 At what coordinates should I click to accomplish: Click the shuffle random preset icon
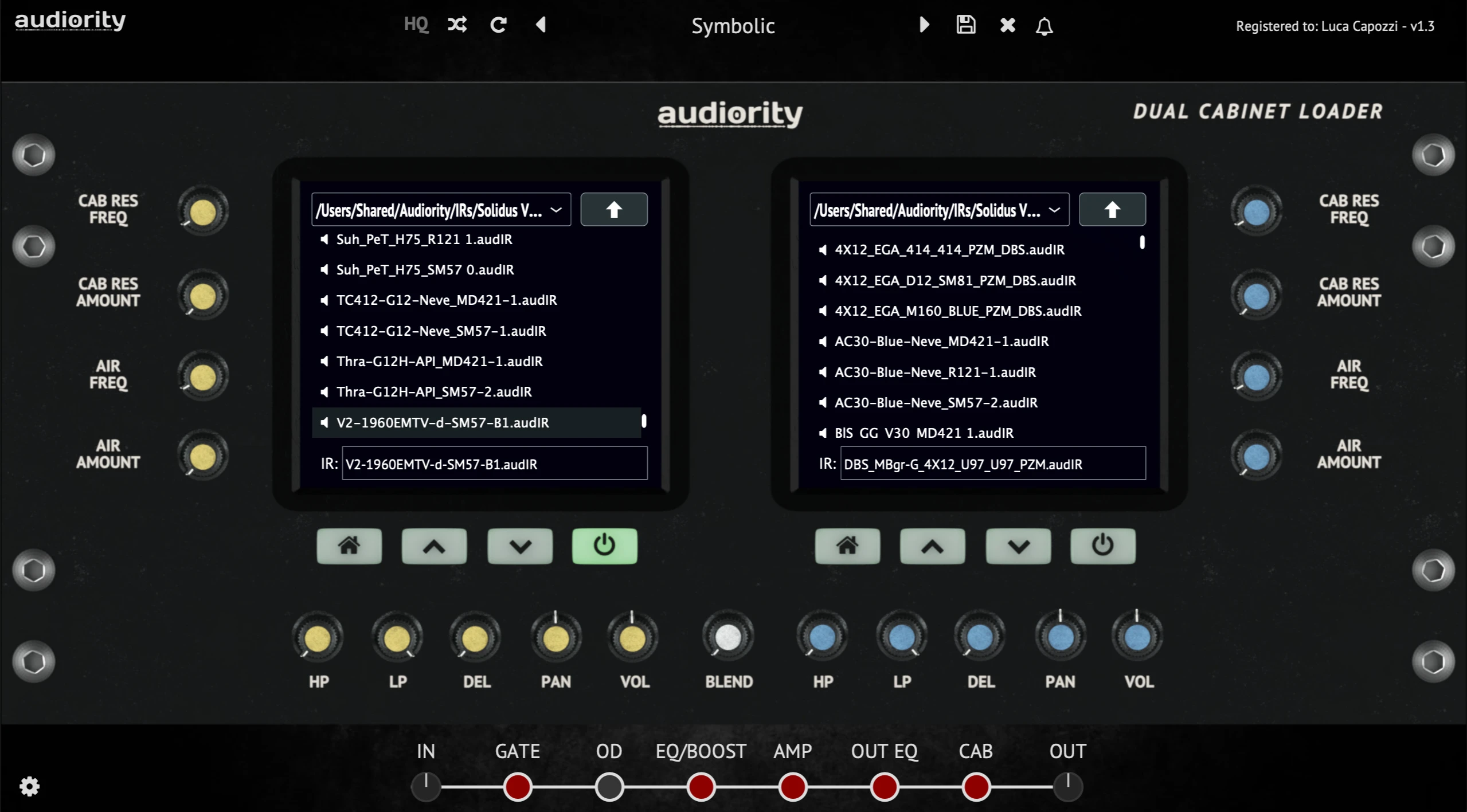tap(457, 25)
